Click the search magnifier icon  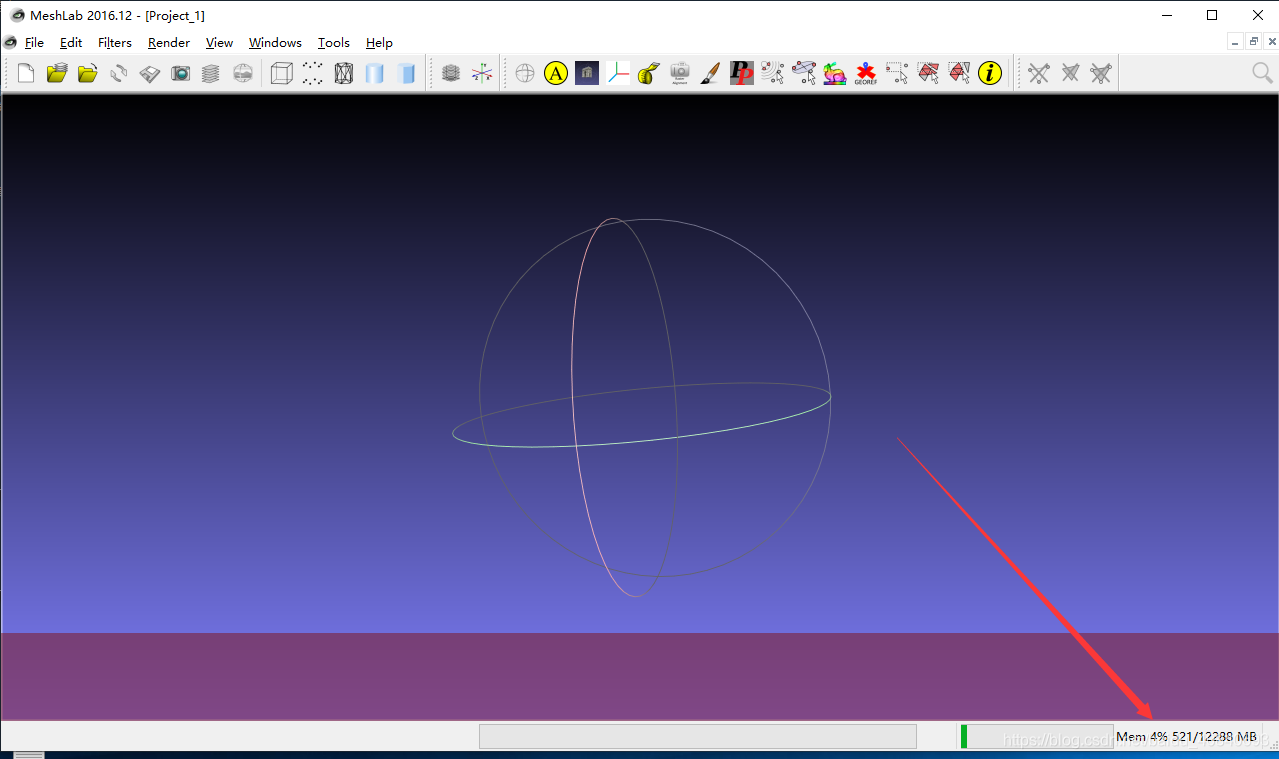coord(1263,73)
